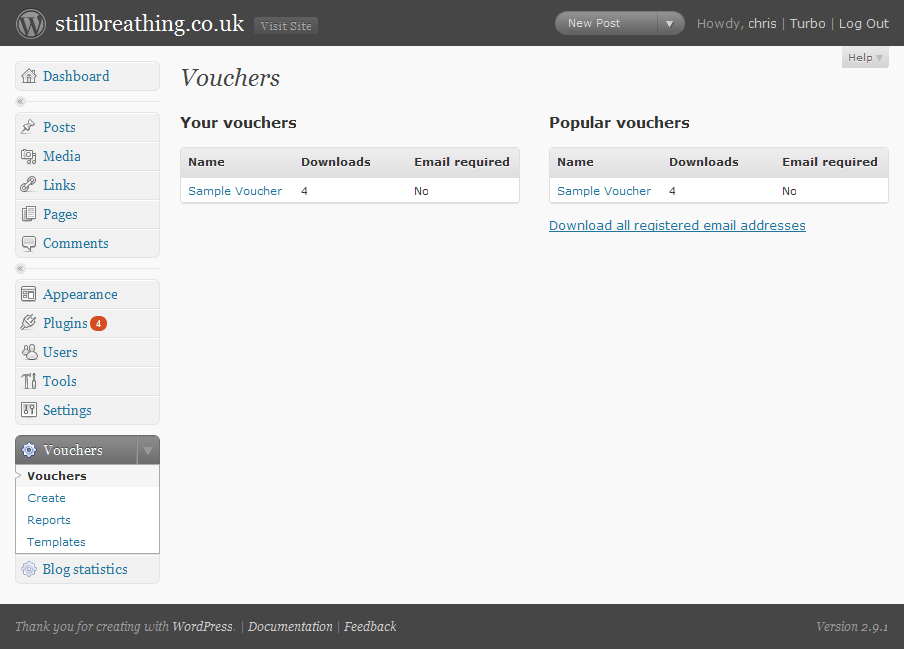Click the Name header in Your vouchers
Viewport: 904px width, 649px height.
point(206,162)
